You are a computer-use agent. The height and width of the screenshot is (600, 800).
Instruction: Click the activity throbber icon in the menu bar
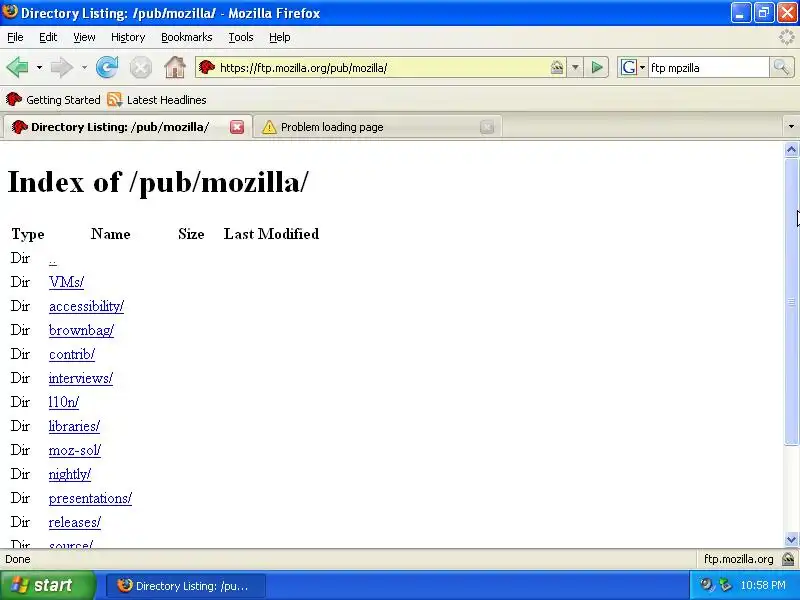point(787,37)
